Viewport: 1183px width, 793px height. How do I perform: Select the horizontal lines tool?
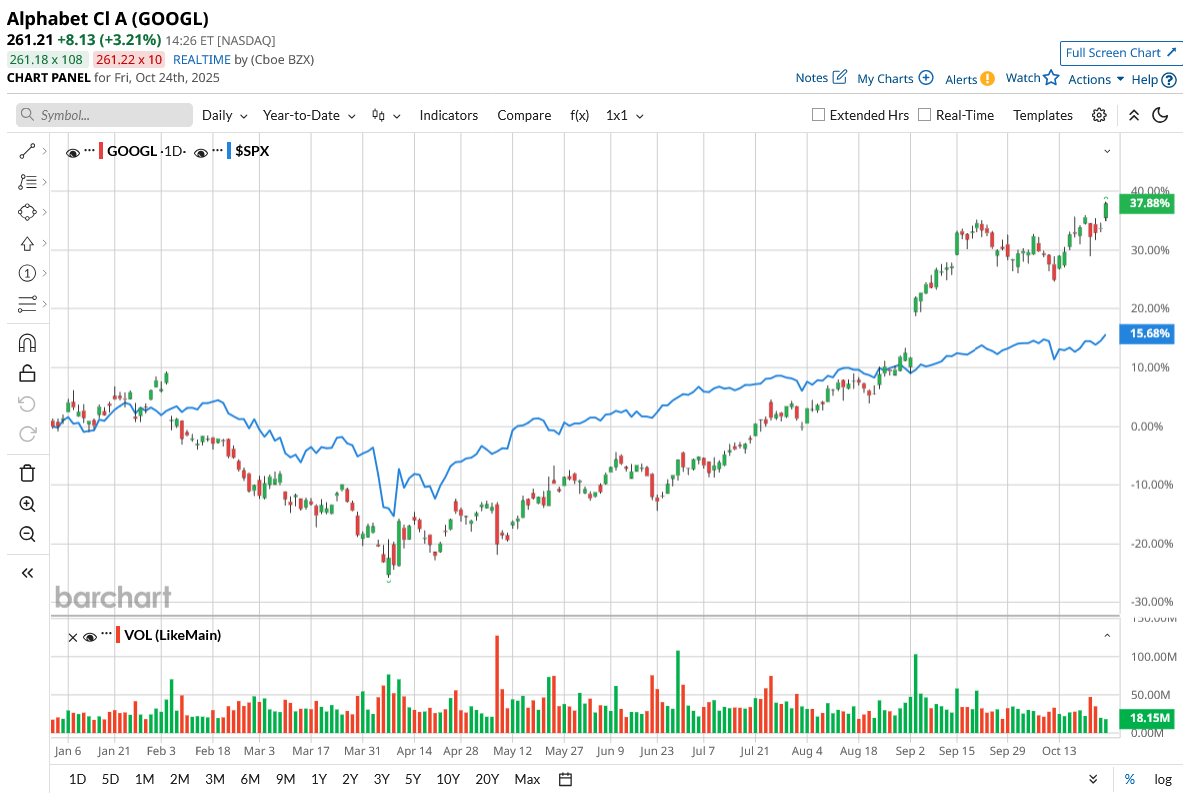click(x=27, y=303)
